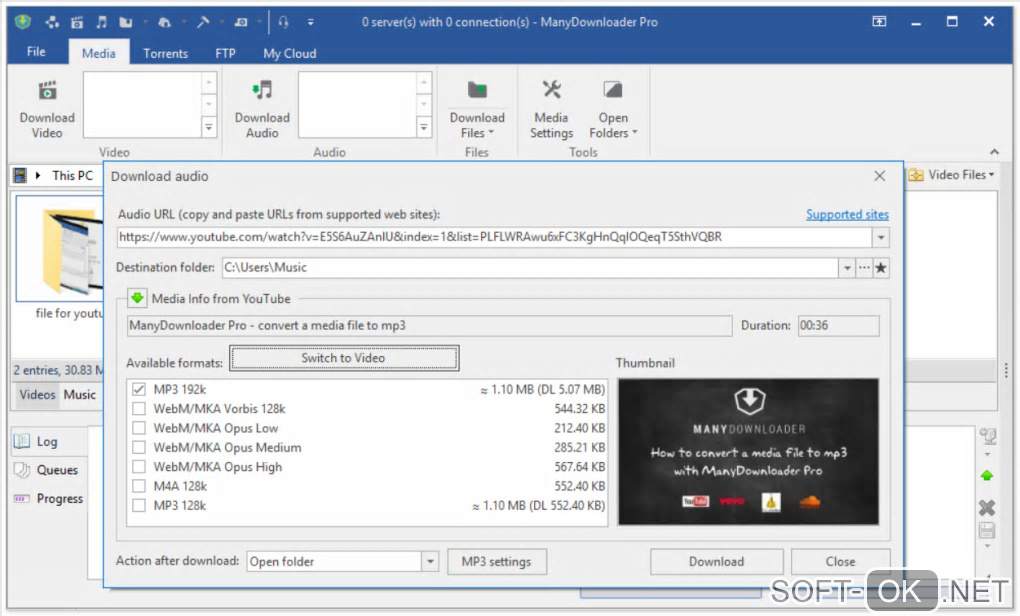
Task: Click the video clapper quick access icon
Action: (x=77, y=22)
